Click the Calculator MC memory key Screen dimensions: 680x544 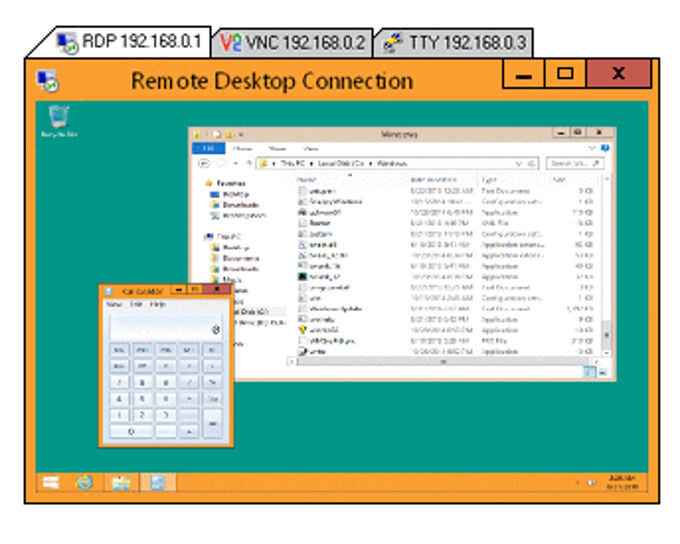tap(119, 350)
